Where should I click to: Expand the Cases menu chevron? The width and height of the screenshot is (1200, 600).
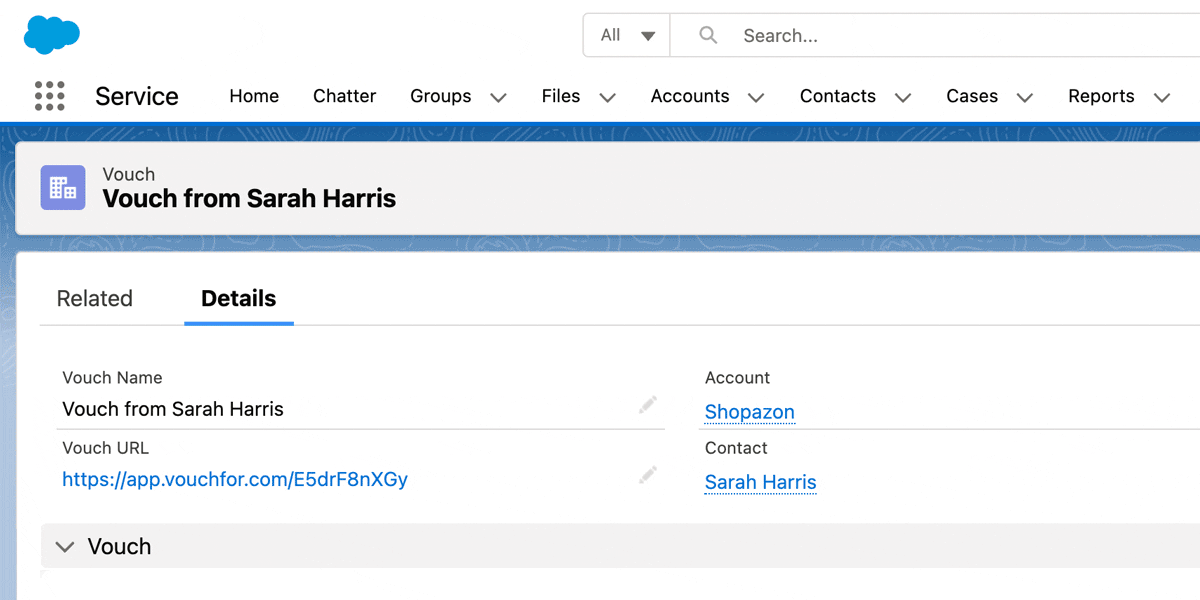click(x=1025, y=97)
